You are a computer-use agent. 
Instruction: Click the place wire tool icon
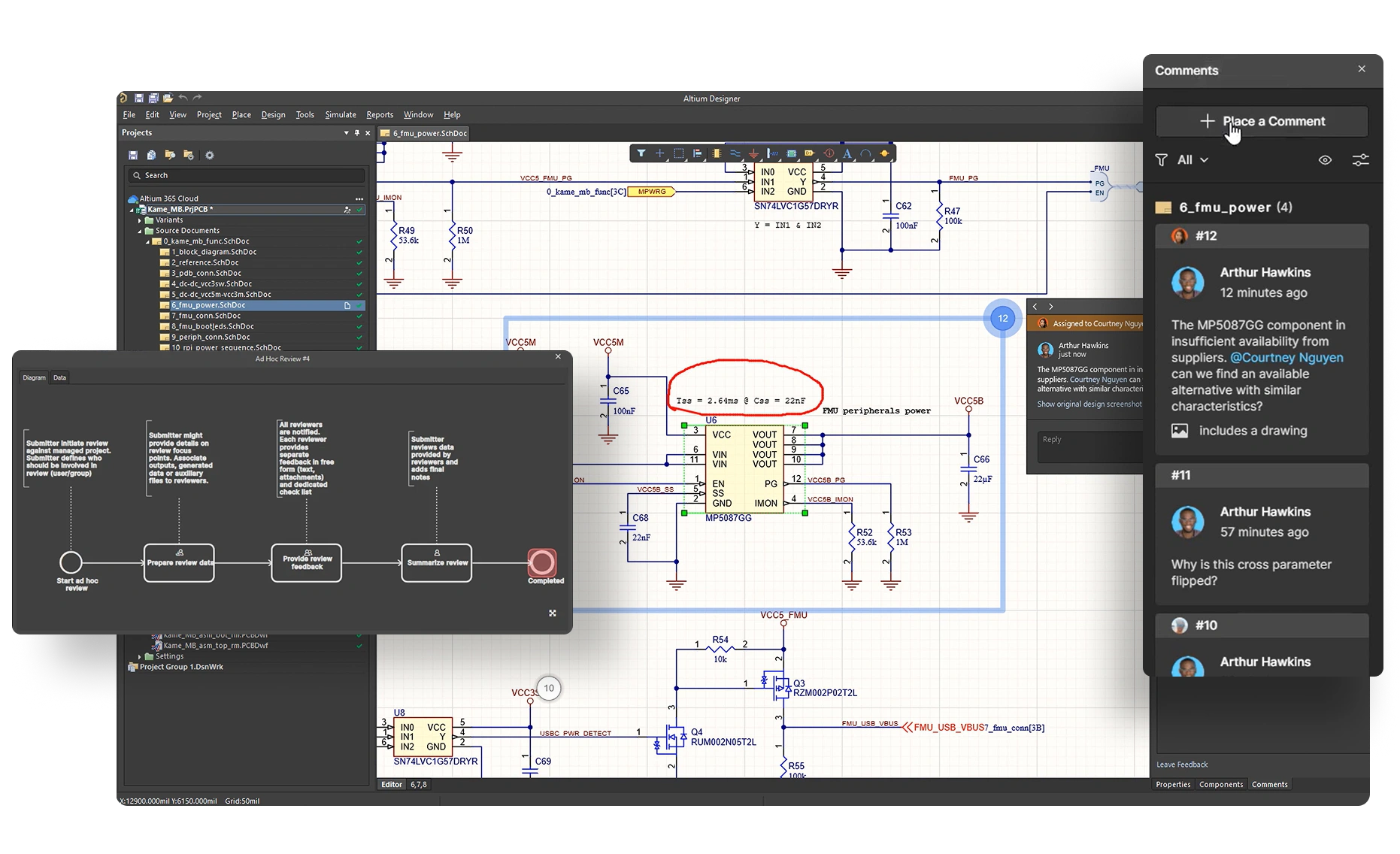click(x=735, y=153)
